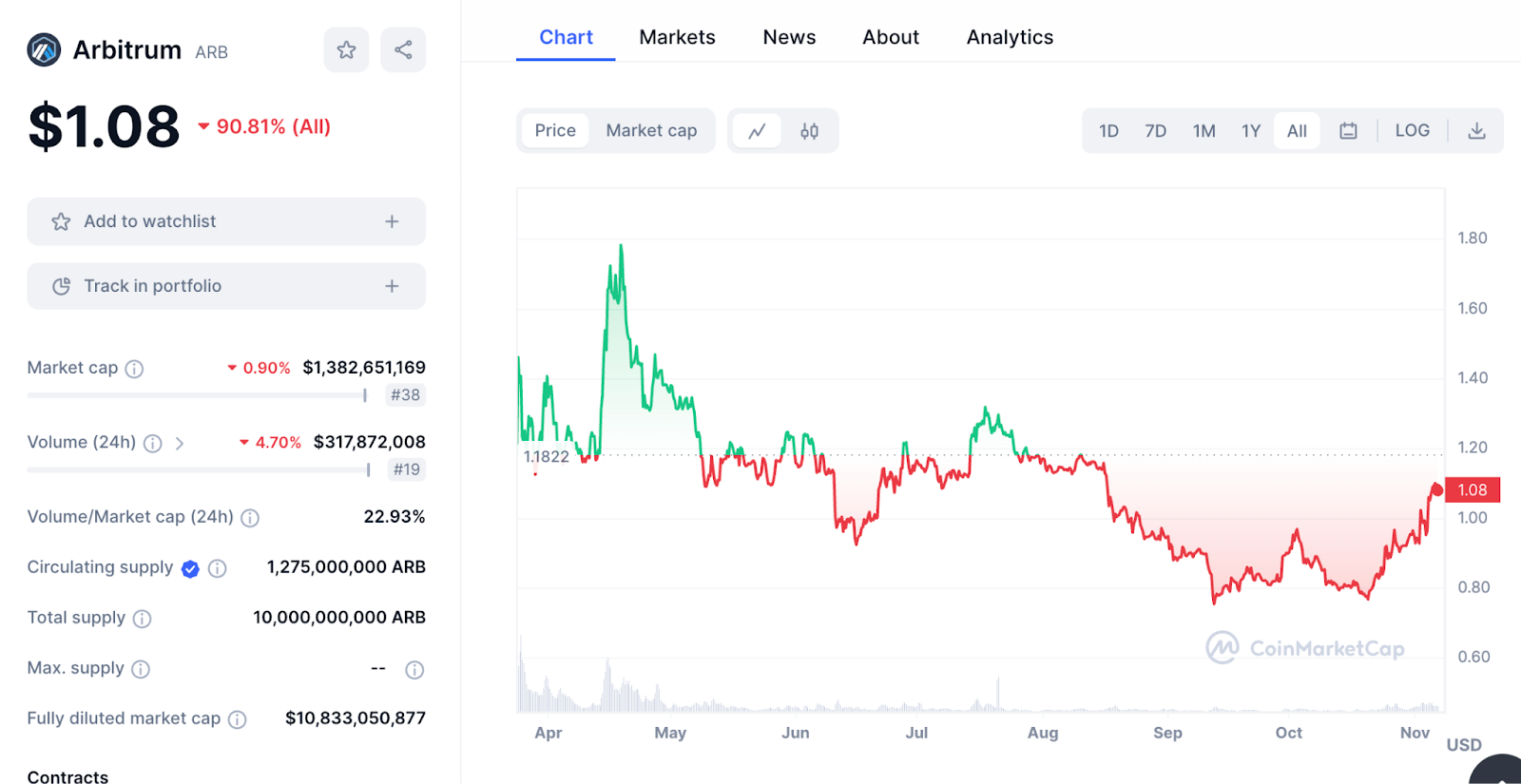This screenshot has height=784, width=1521.
Task: Switch to candlestick chart icon
Action: (x=809, y=131)
